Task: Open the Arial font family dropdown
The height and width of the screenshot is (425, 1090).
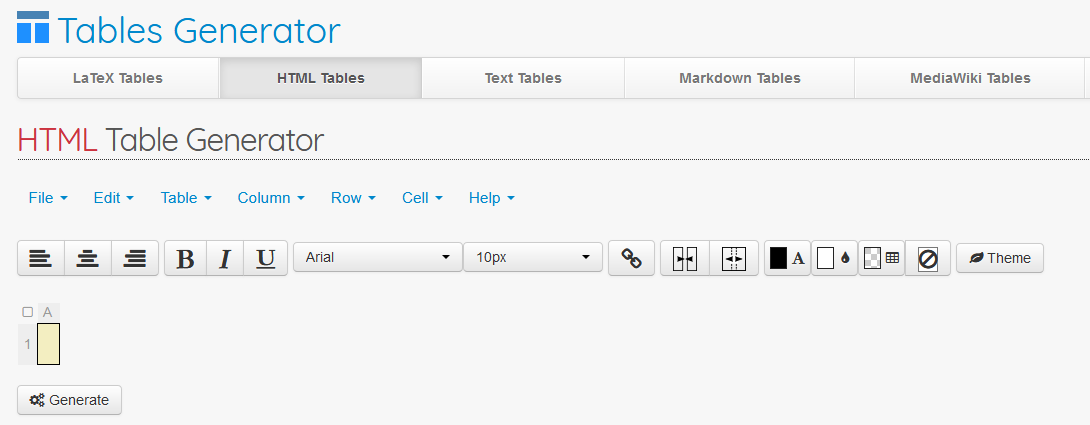Action: (x=377, y=258)
